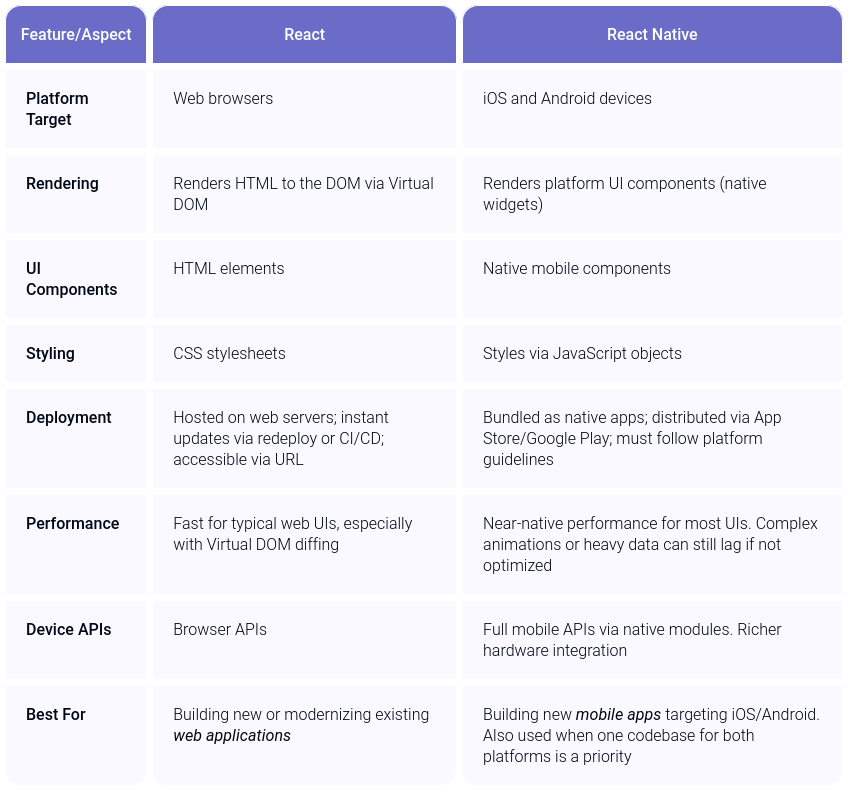Viewport: 848px width, 791px height.
Task: Click the Feature/Aspect column header
Action: pyautogui.click(x=76, y=34)
